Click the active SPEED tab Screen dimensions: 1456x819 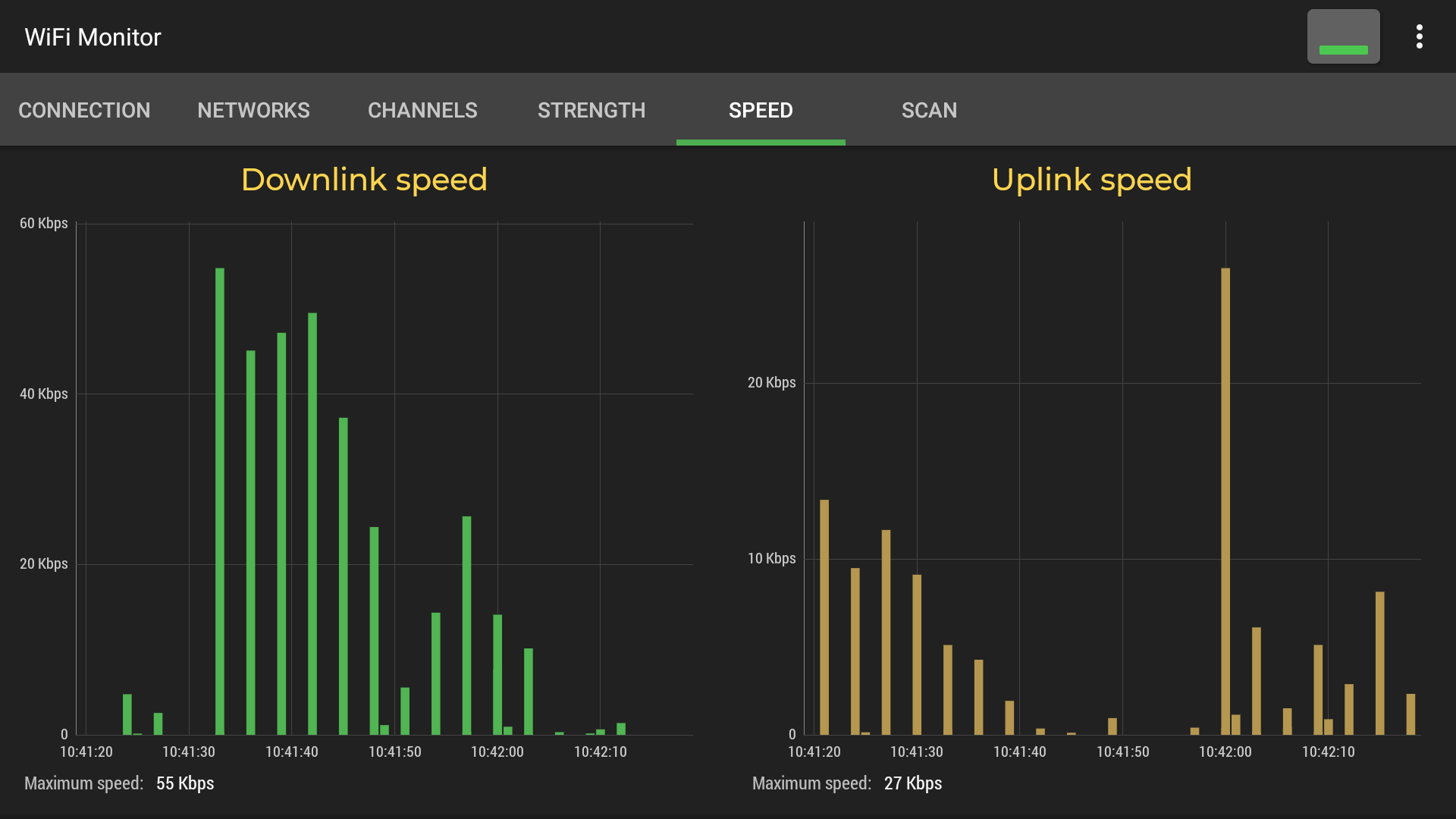coord(760,110)
